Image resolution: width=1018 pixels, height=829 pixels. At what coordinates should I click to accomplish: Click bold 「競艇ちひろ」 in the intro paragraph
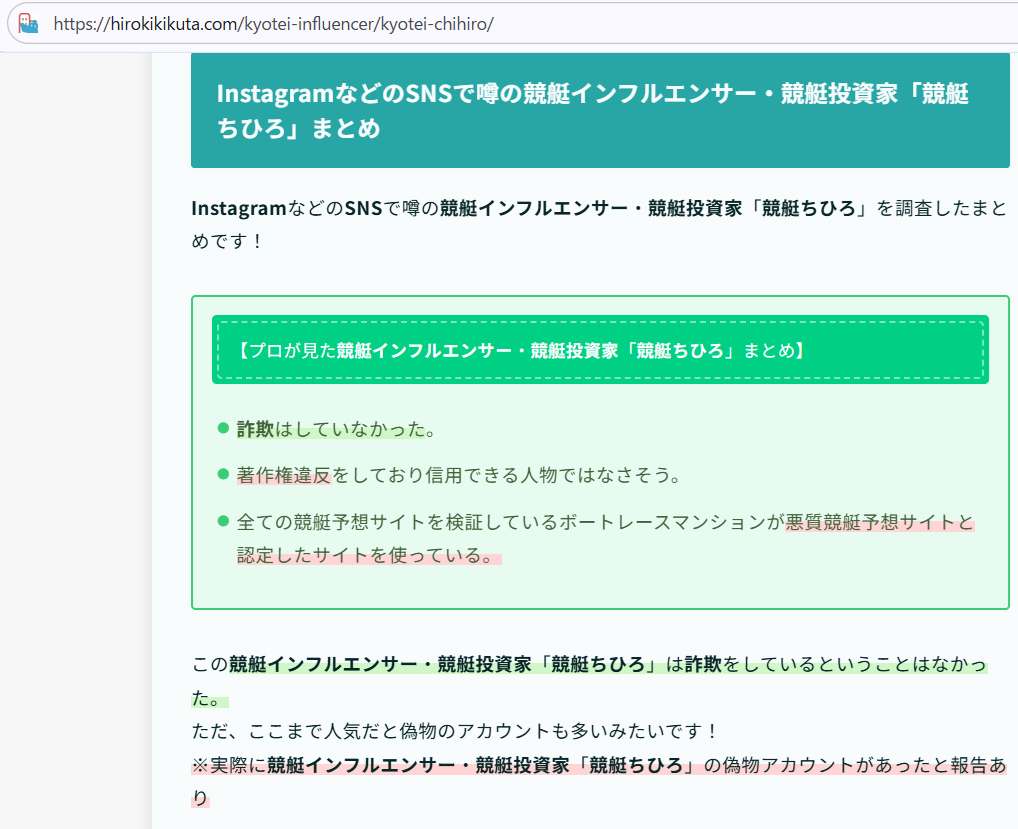click(808, 208)
